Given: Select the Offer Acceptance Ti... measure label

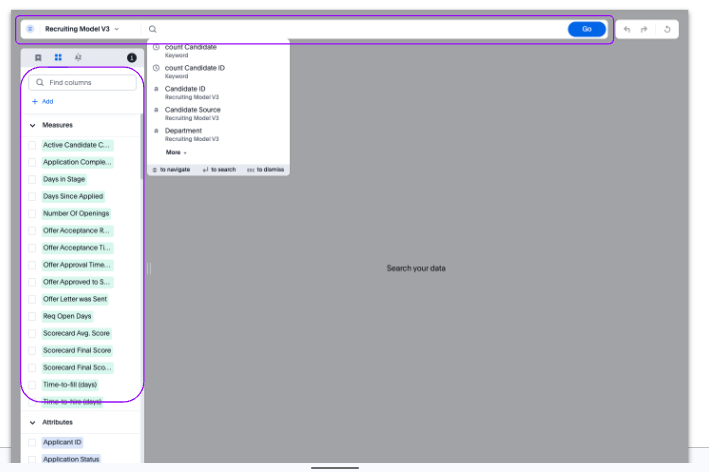Looking at the screenshot, I should 77,248.
